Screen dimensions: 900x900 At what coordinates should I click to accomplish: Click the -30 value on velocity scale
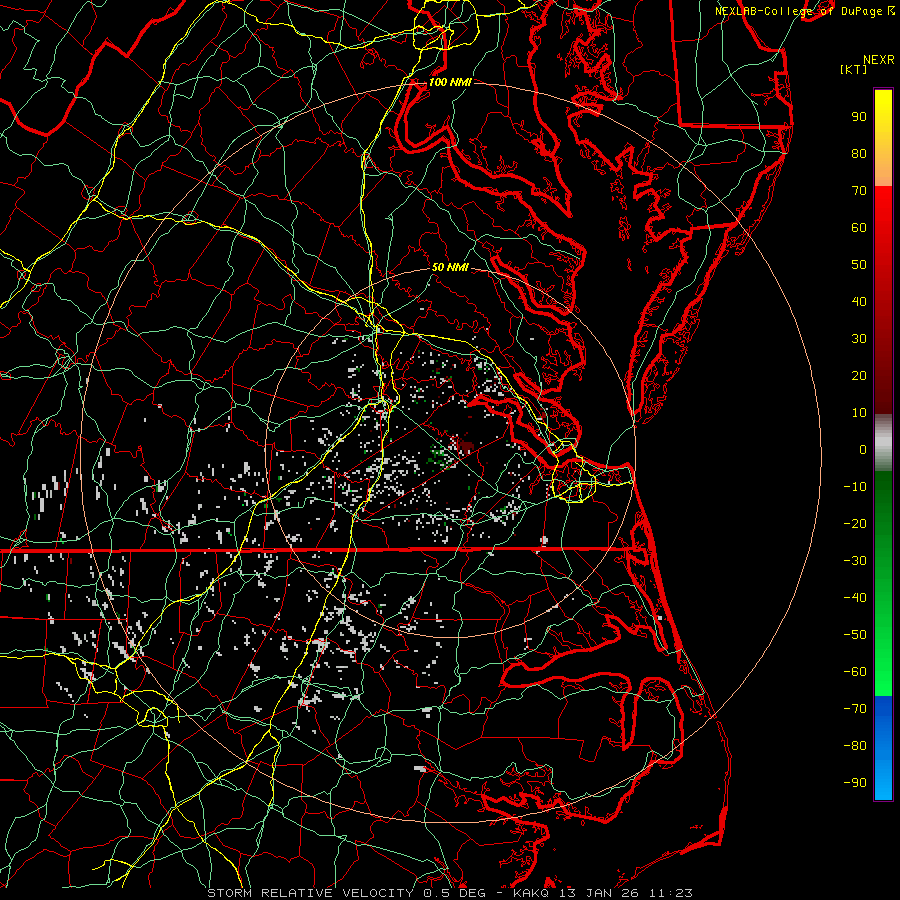click(x=855, y=561)
